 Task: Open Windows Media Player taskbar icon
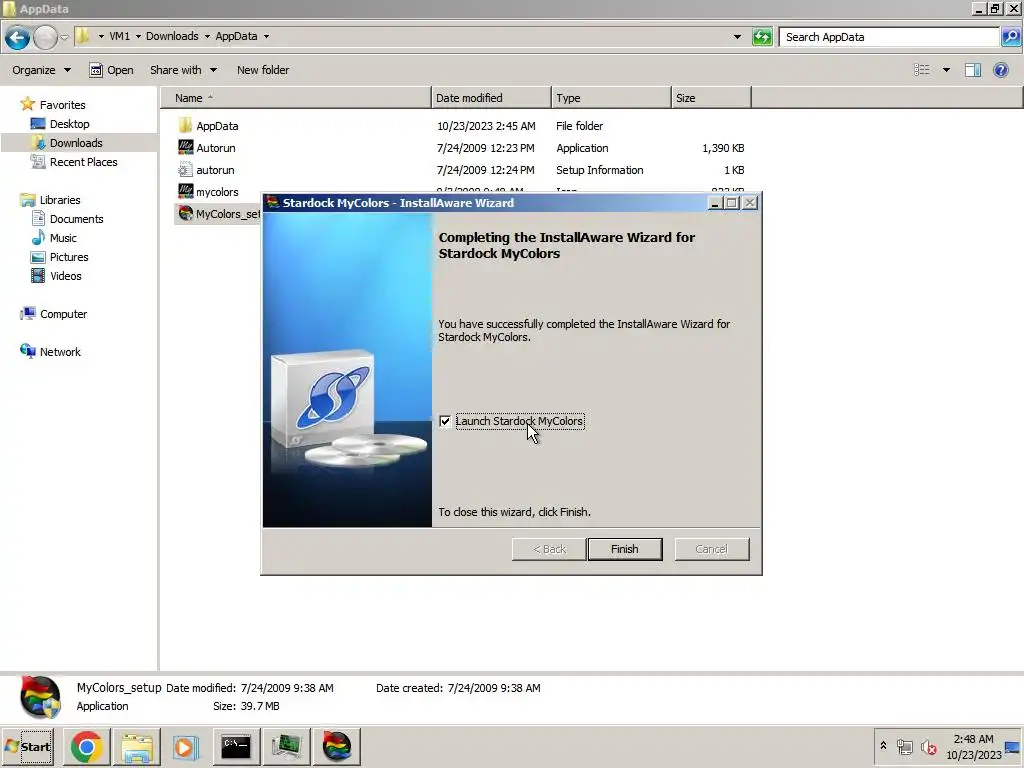[185, 746]
